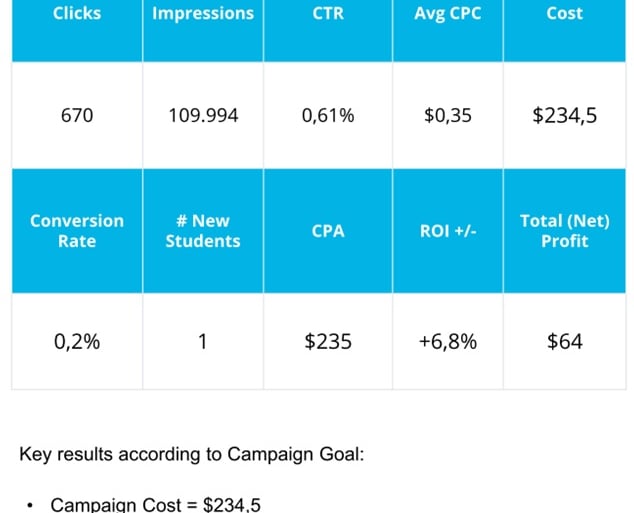
Task: Click the Conversion Rate header cell
Action: click(77, 231)
